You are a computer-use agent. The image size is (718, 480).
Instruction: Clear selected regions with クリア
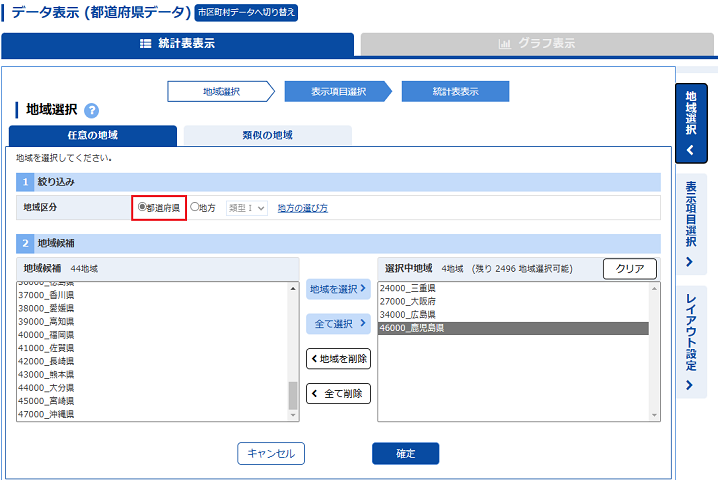click(629, 269)
